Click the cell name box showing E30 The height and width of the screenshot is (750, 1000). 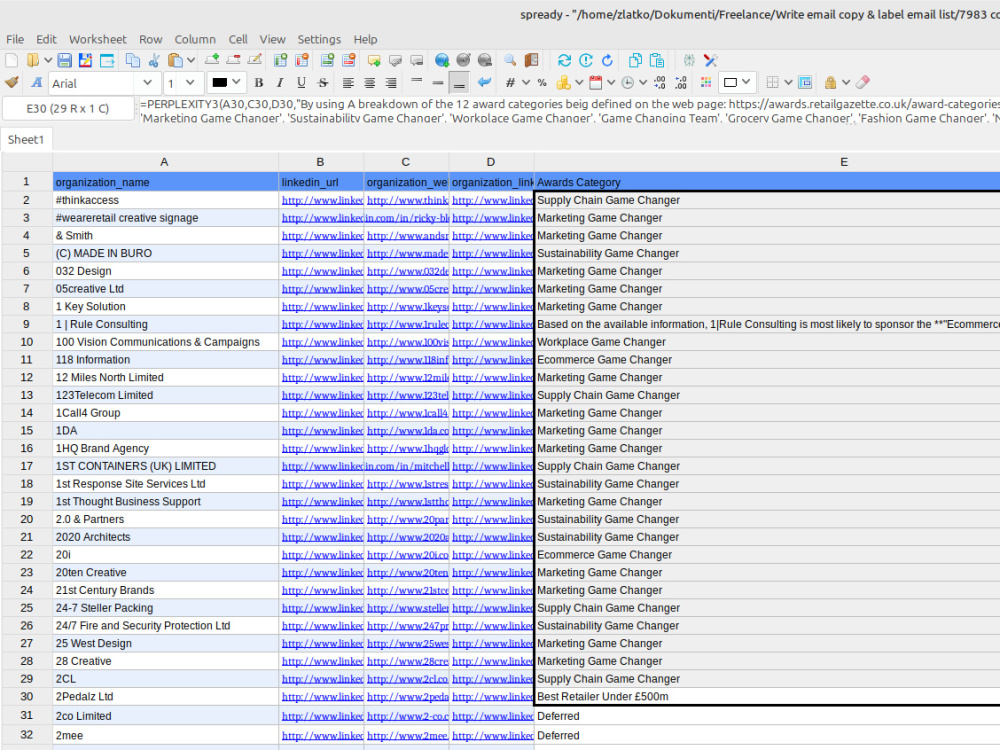(x=68, y=107)
